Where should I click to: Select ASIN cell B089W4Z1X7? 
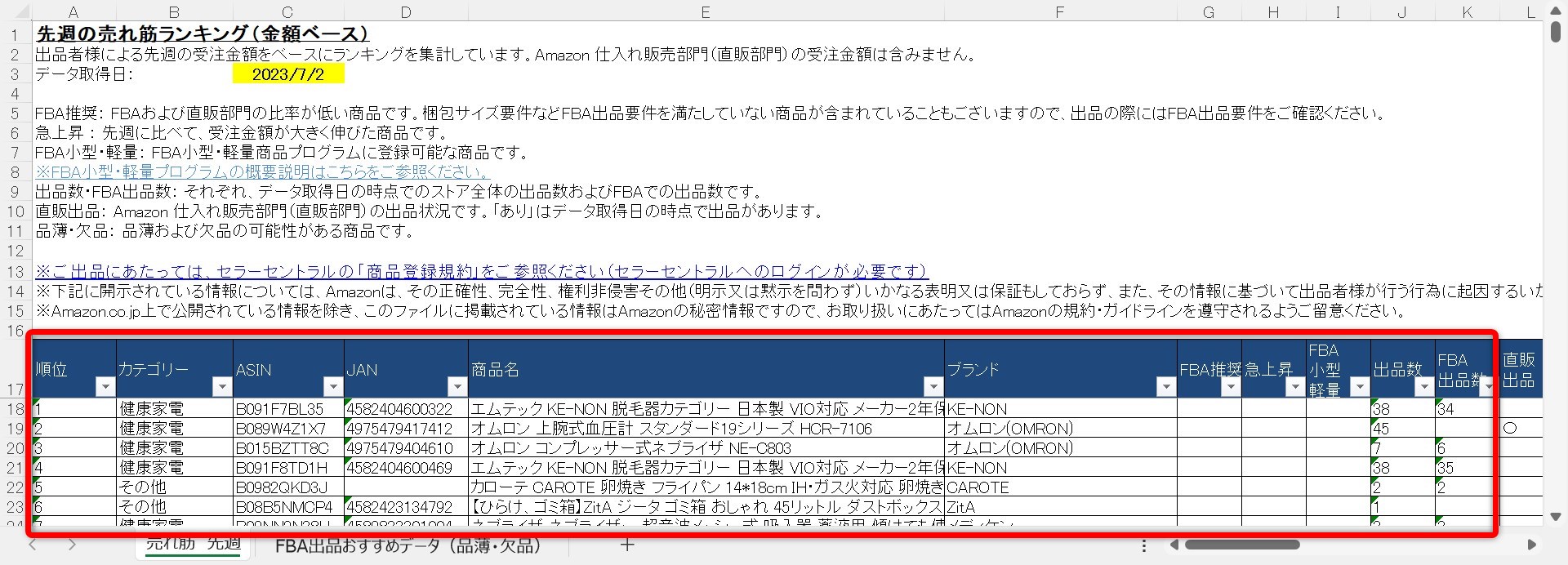tap(287, 429)
